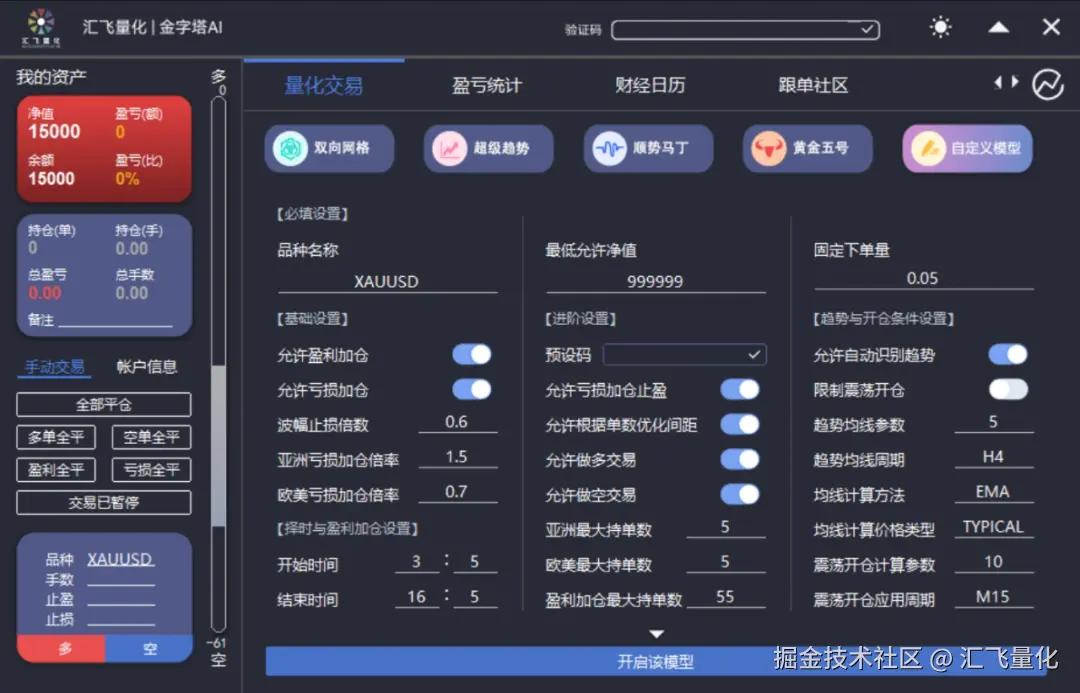Click the brightness sun icon in title bar
The height and width of the screenshot is (693, 1080).
pyautogui.click(x=940, y=27)
